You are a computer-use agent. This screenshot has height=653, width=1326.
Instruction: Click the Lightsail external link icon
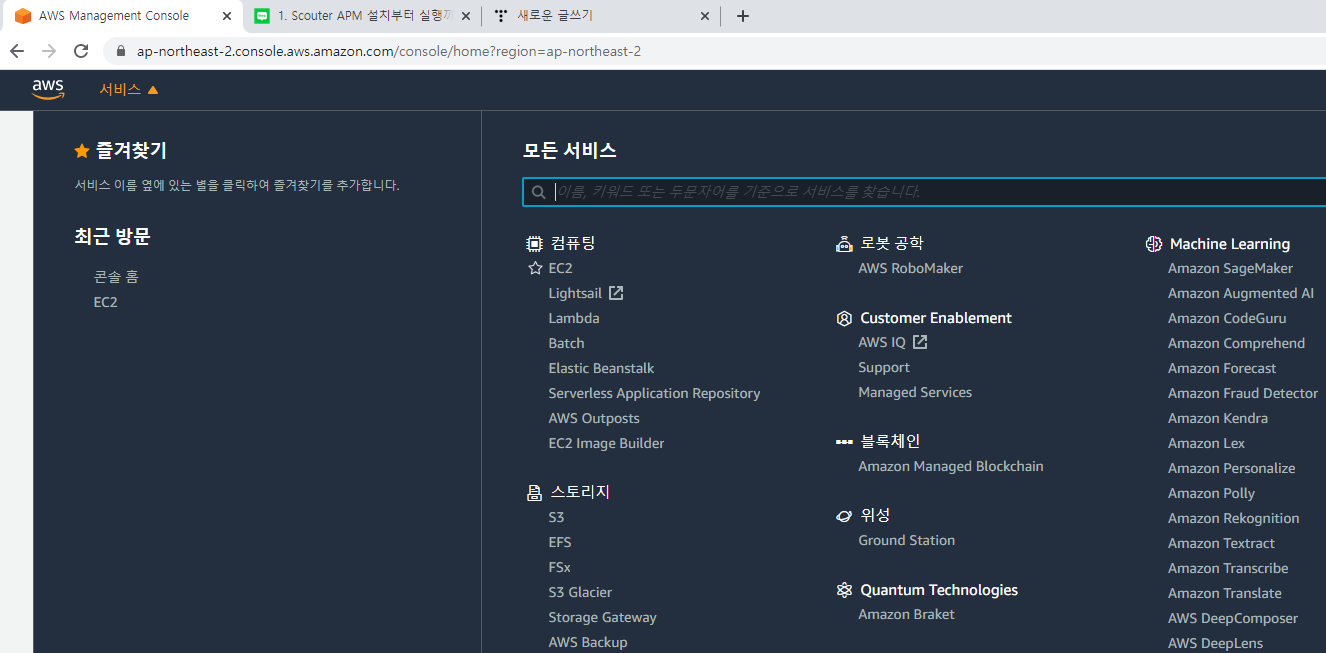coord(616,293)
